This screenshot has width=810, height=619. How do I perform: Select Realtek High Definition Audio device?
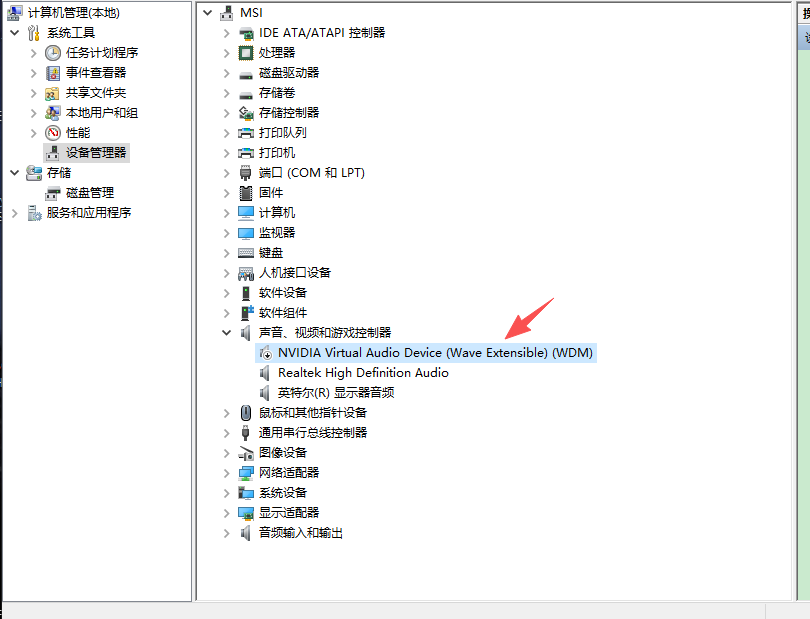tap(363, 373)
